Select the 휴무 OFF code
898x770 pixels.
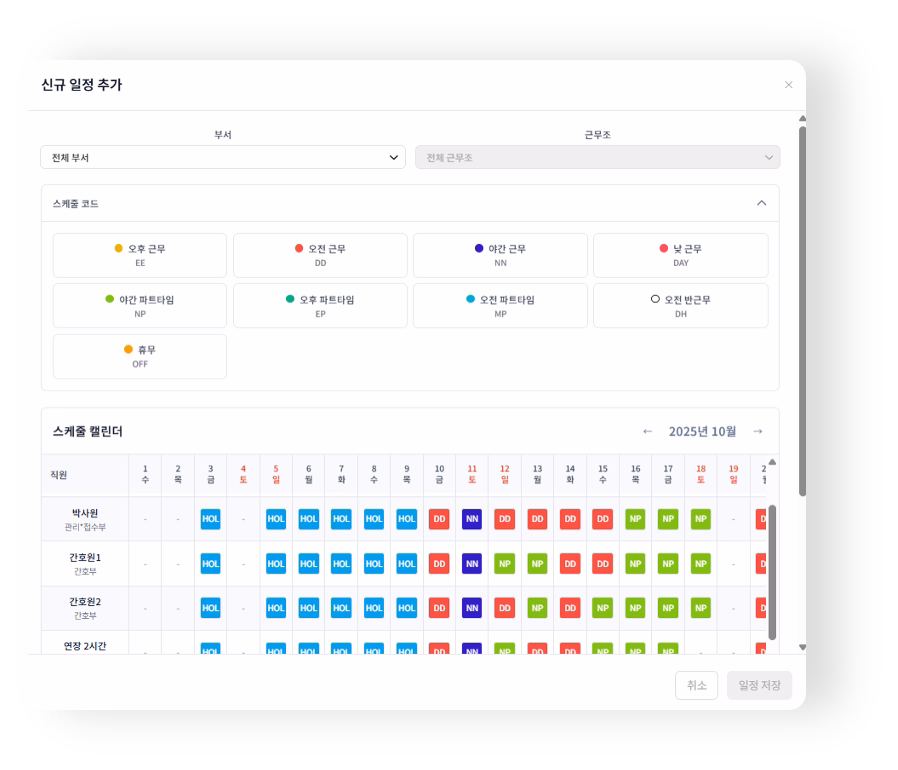coord(140,356)
